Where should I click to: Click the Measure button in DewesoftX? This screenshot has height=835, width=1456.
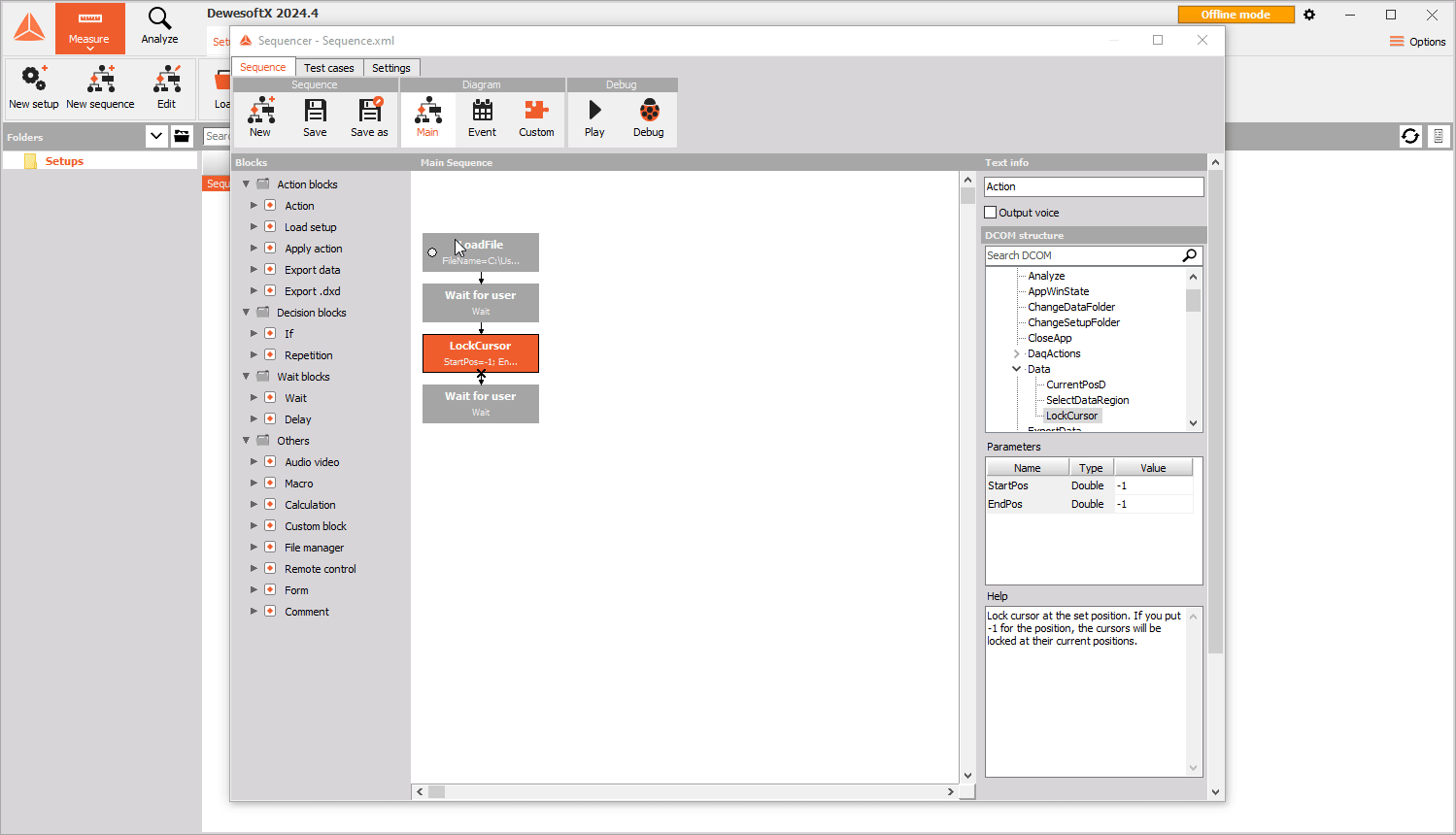click(x=89, y=28)
